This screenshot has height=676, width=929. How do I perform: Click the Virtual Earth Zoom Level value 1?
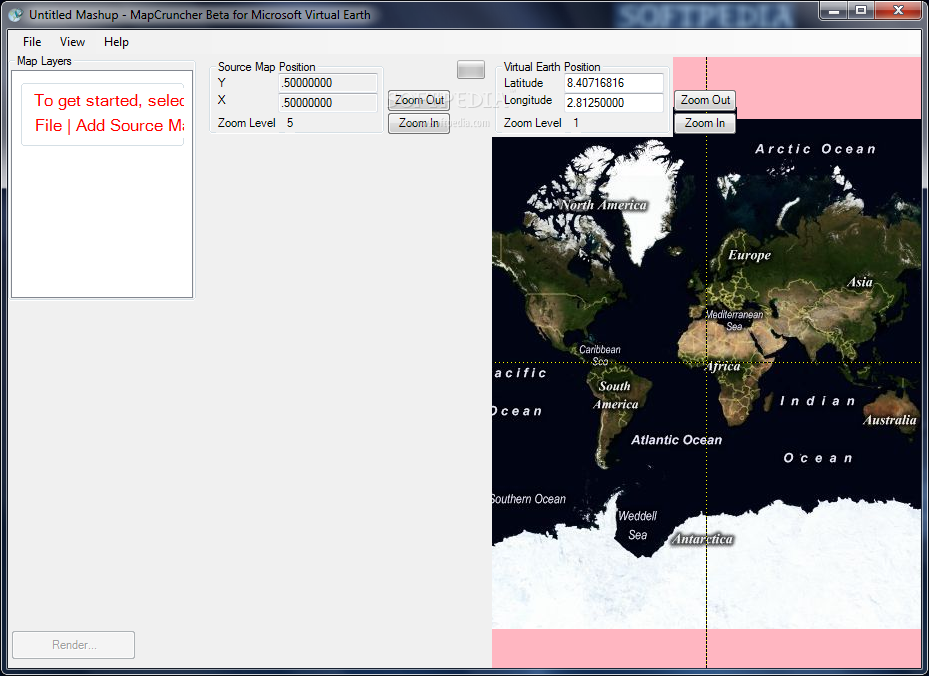(x=576, y=123)
